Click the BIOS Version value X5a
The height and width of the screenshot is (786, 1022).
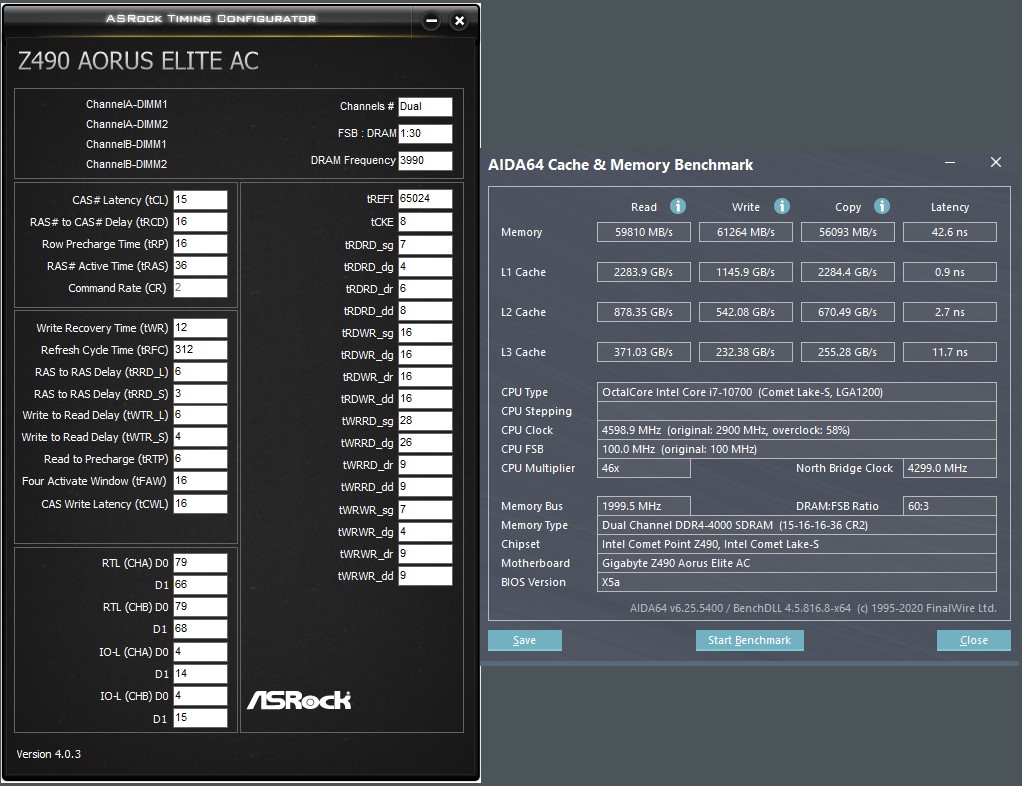(796, 582)
